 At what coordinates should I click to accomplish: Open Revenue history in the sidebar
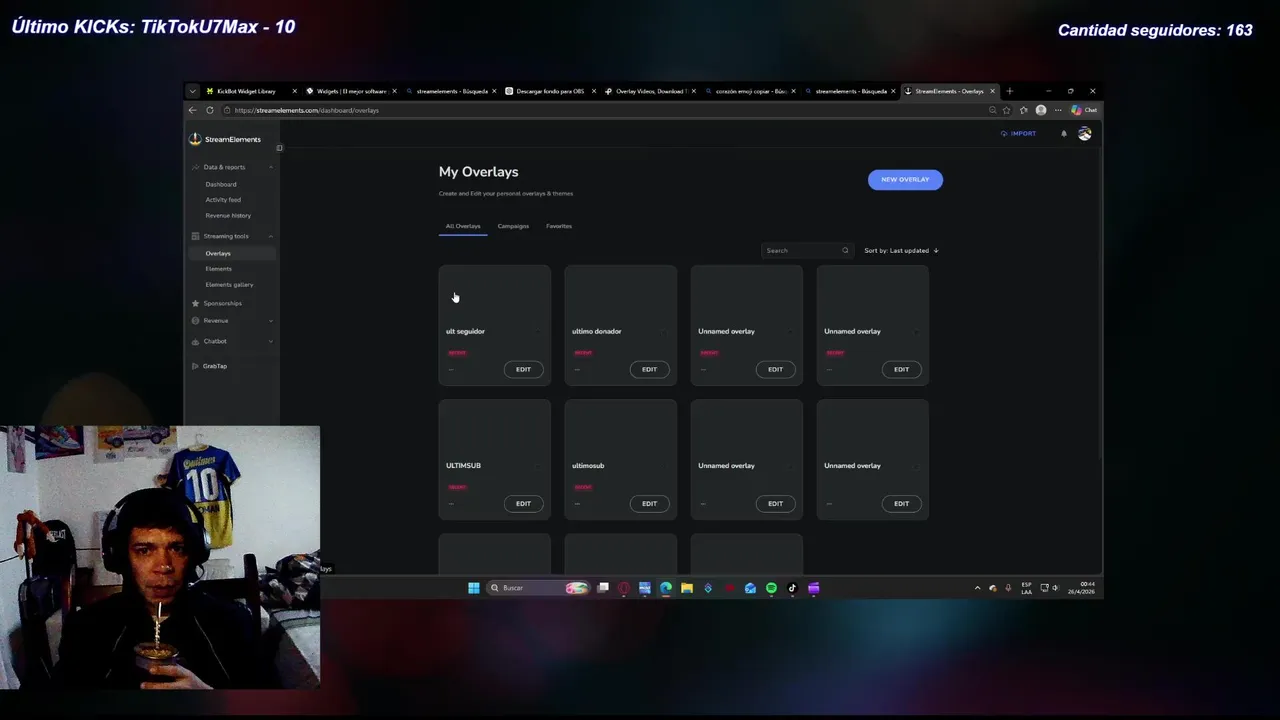click(x=228, y=215)
